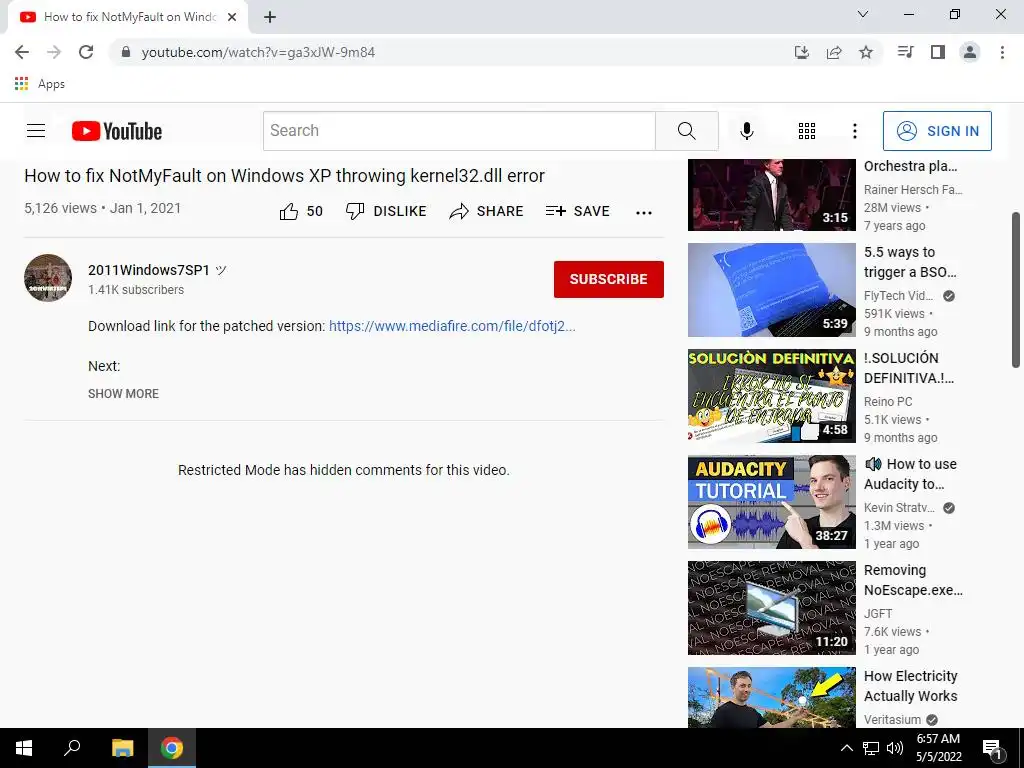Save video to playlist with SAVE
The image size is (1024, 768).
point(577,211)
